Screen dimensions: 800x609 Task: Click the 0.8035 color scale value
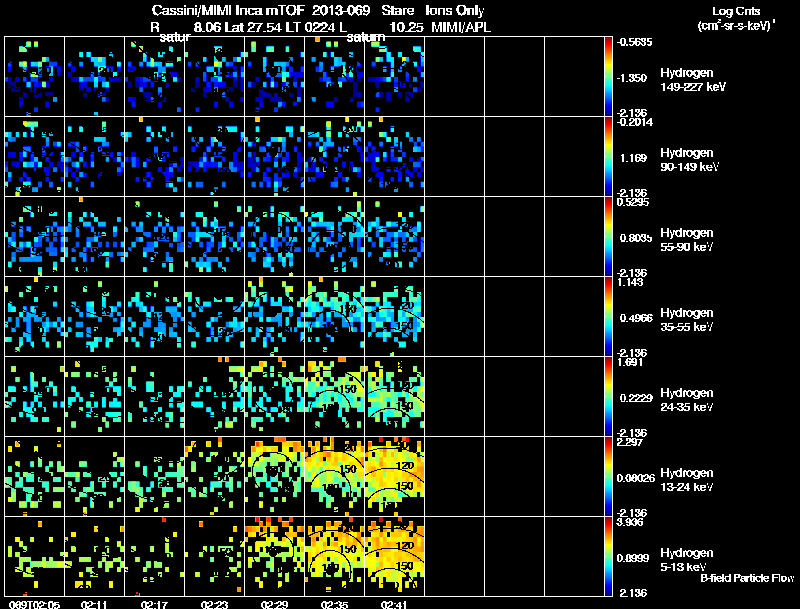click(x=635, y=238)
